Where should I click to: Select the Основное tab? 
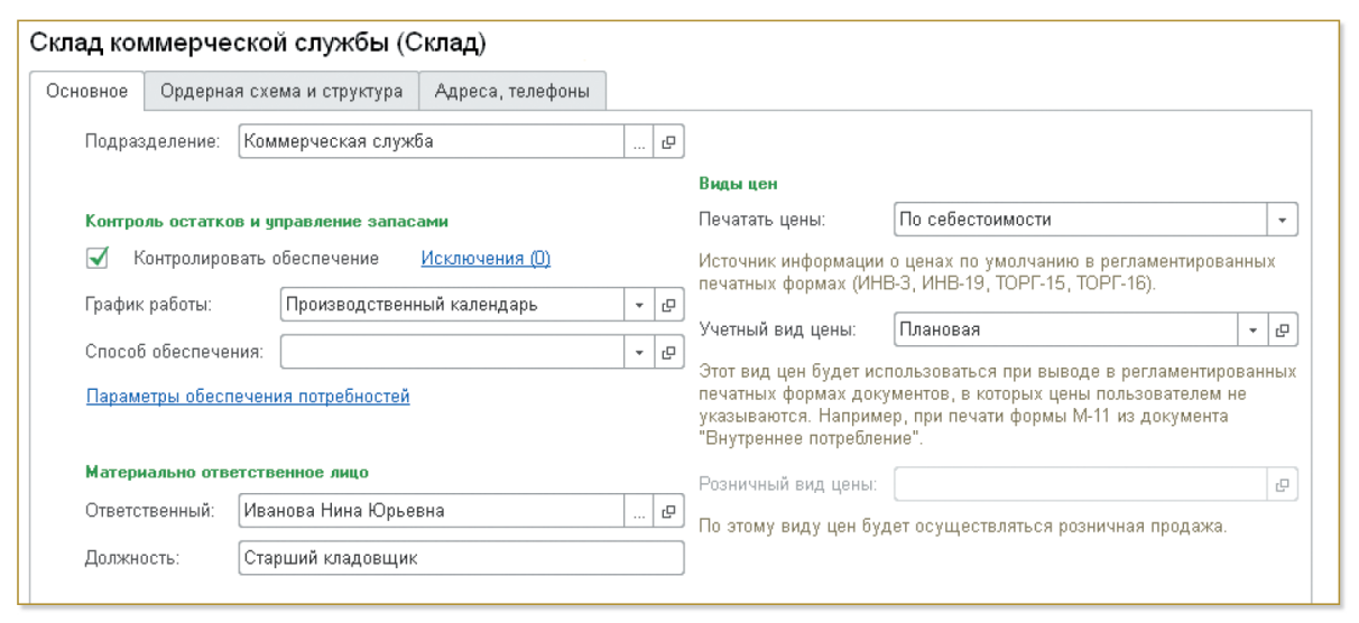88,92
